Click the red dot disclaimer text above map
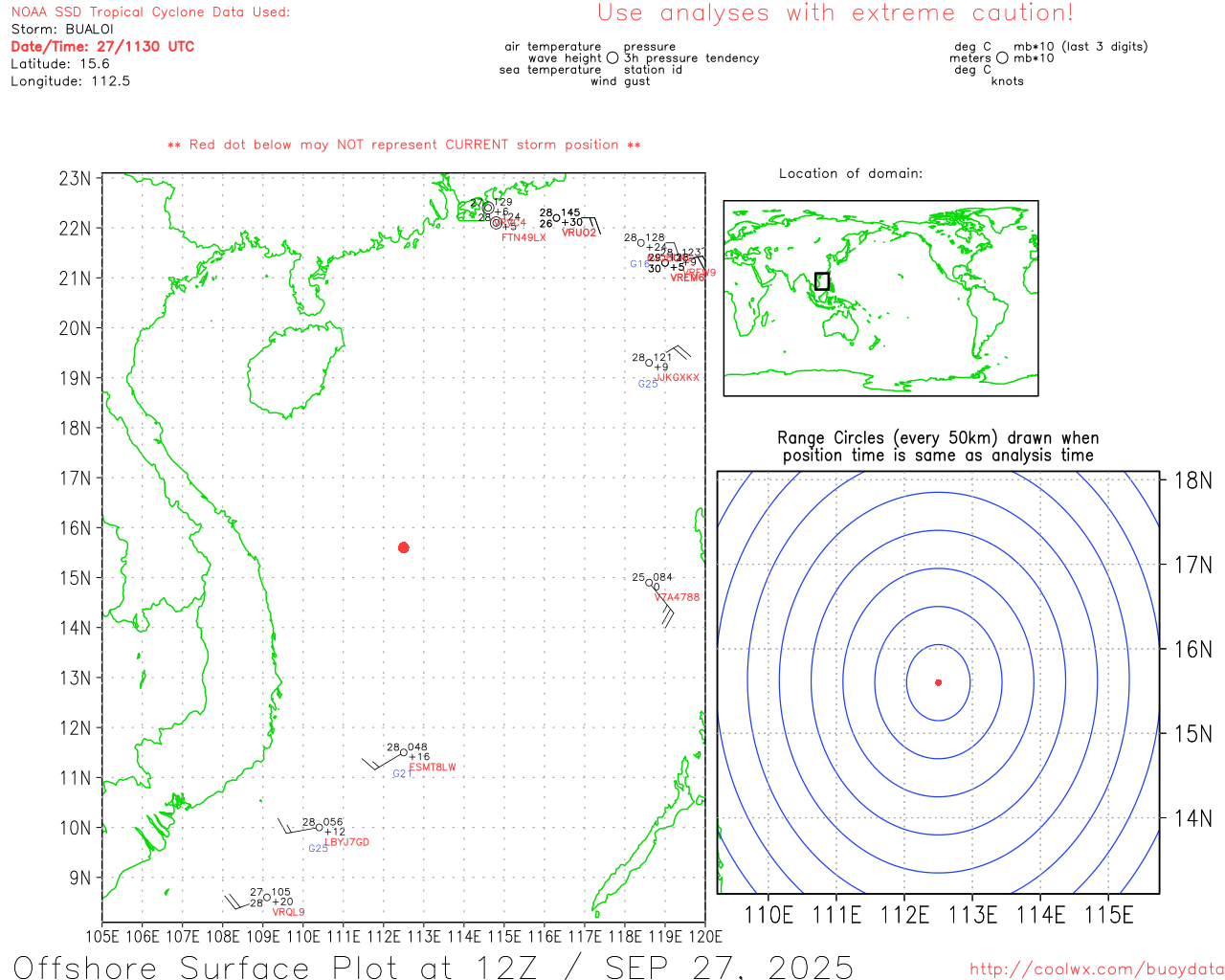Viewport: 1225px width, 980px height. point(404,145)
